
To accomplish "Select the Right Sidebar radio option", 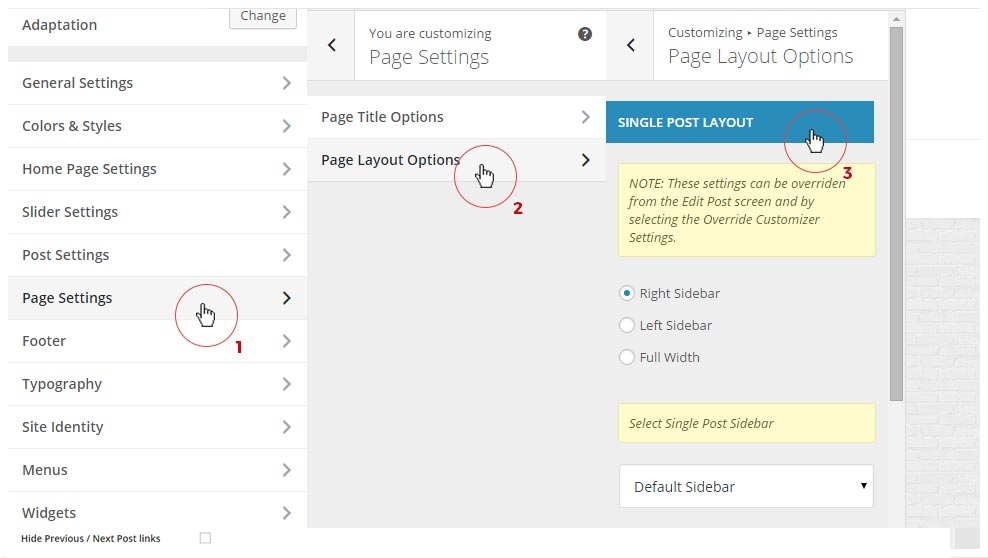I will pyautogui.click(x=627, y=294).
